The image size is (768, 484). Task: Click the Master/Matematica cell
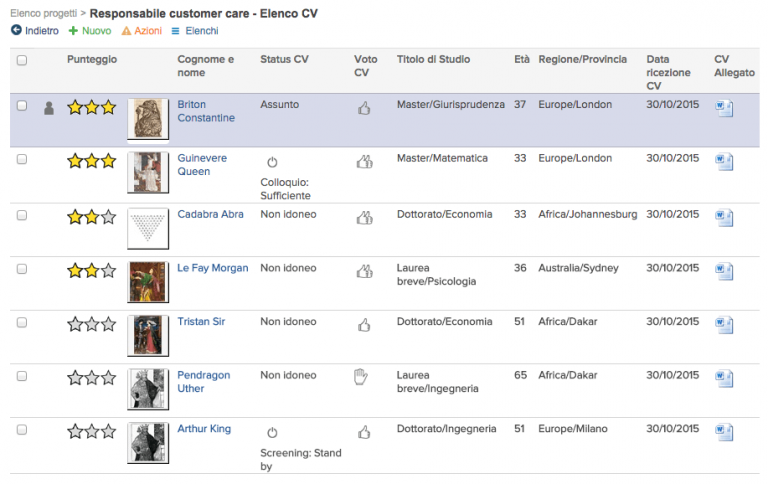click(442, 158)
